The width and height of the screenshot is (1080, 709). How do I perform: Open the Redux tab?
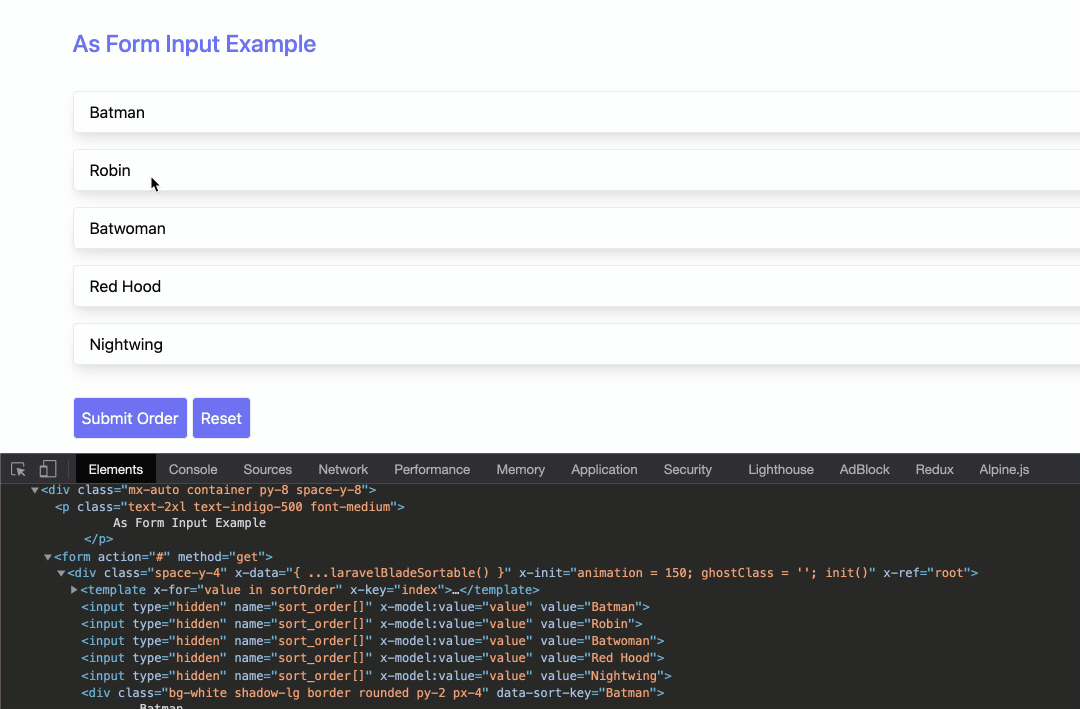tap(935, 469)
